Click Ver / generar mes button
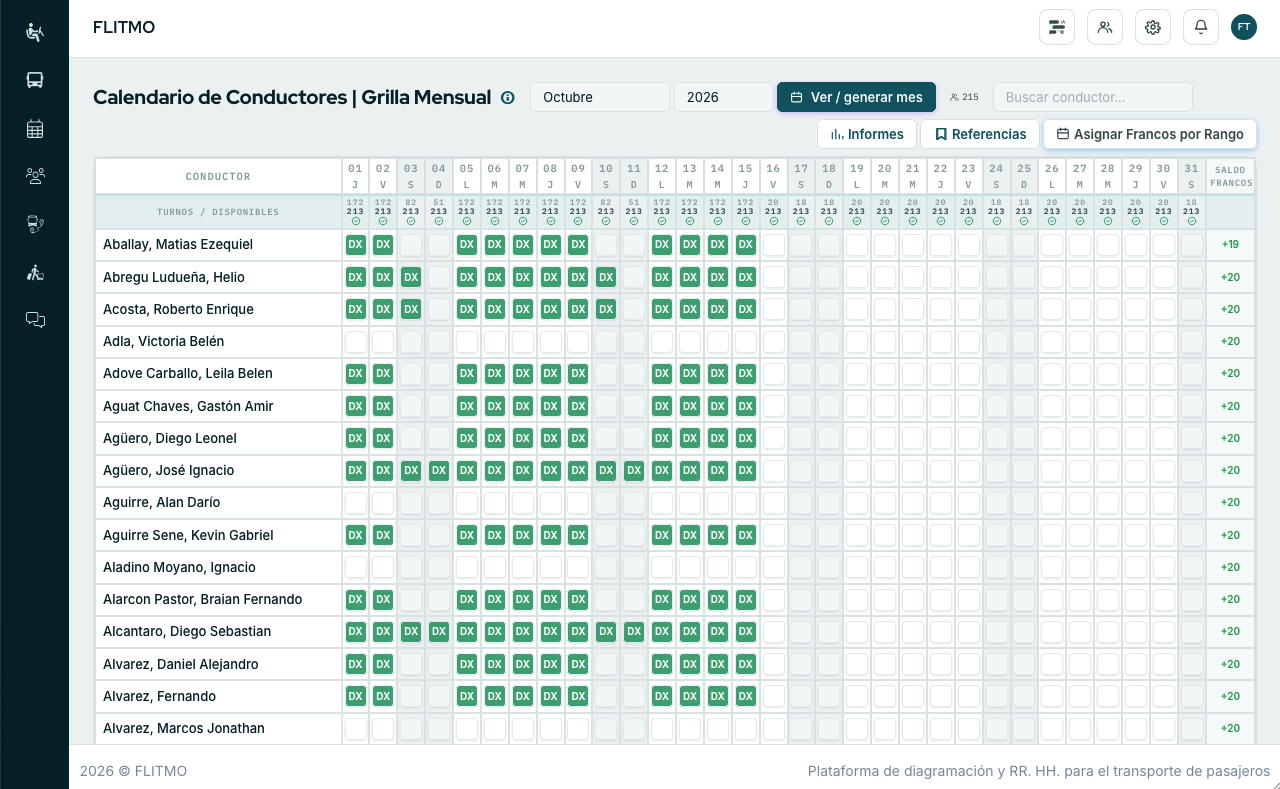 (856, 97)
